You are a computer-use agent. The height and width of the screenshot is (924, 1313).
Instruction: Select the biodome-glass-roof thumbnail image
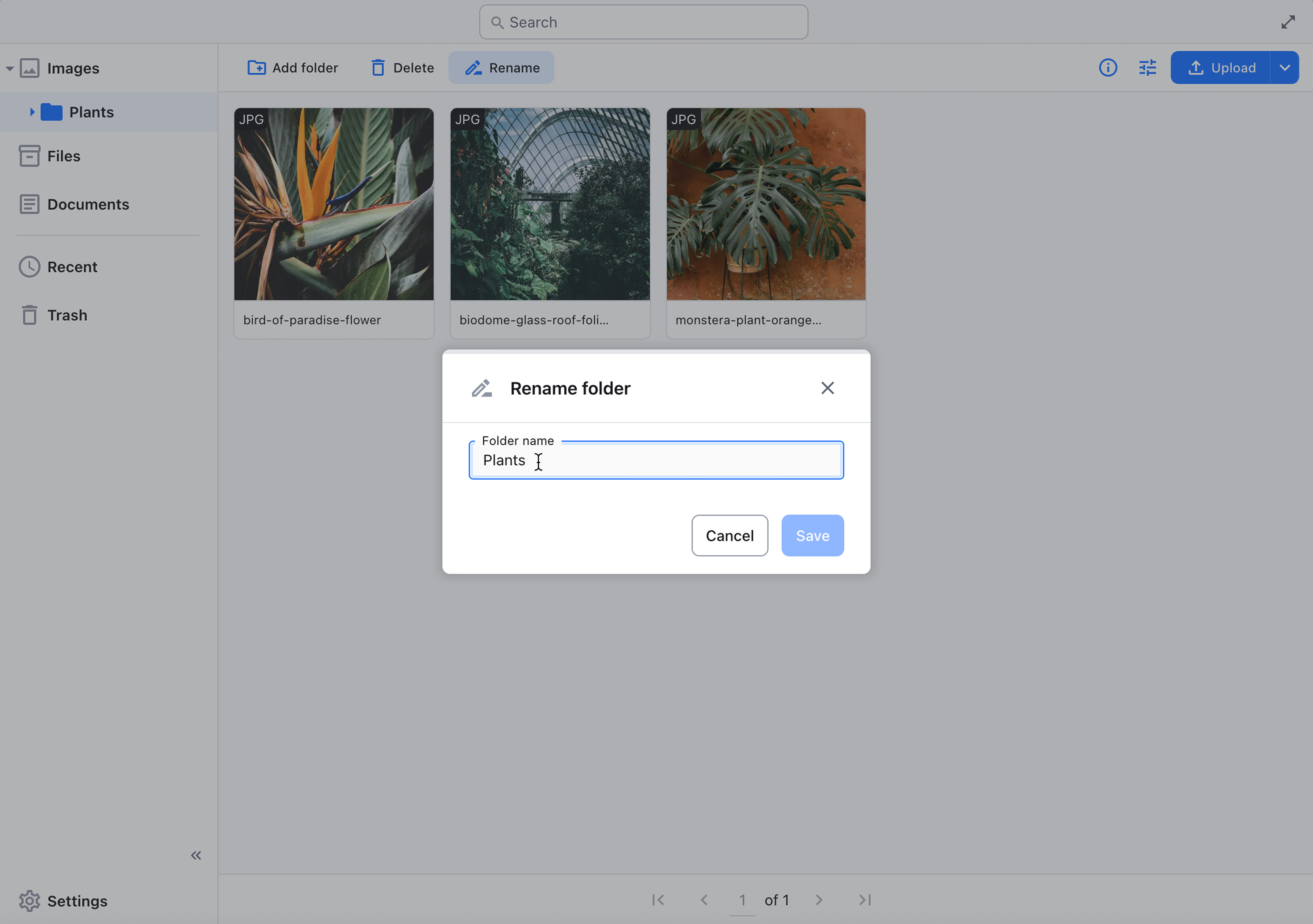click(550, 204)
